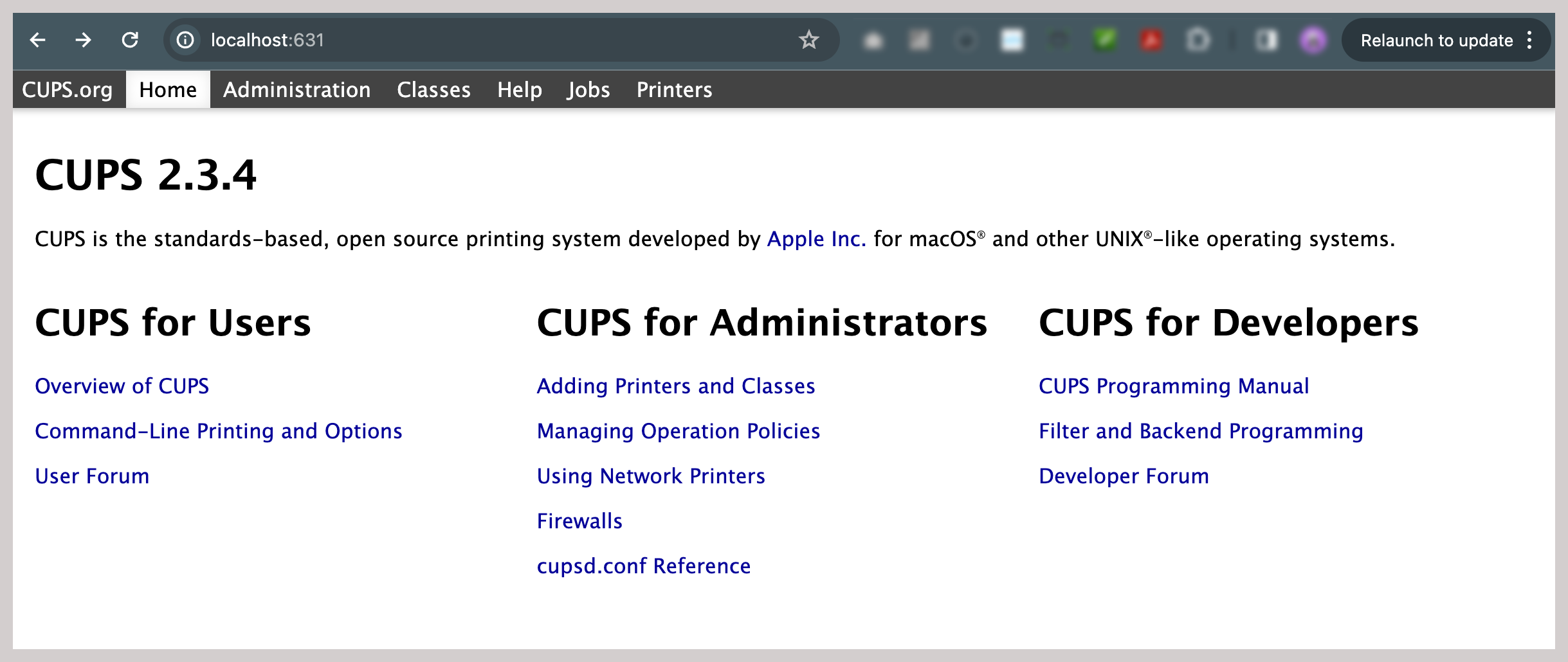Reload the CUPS page
Image resolution: width=1568 pixels, height=662 pixels.
pos(130,40)
